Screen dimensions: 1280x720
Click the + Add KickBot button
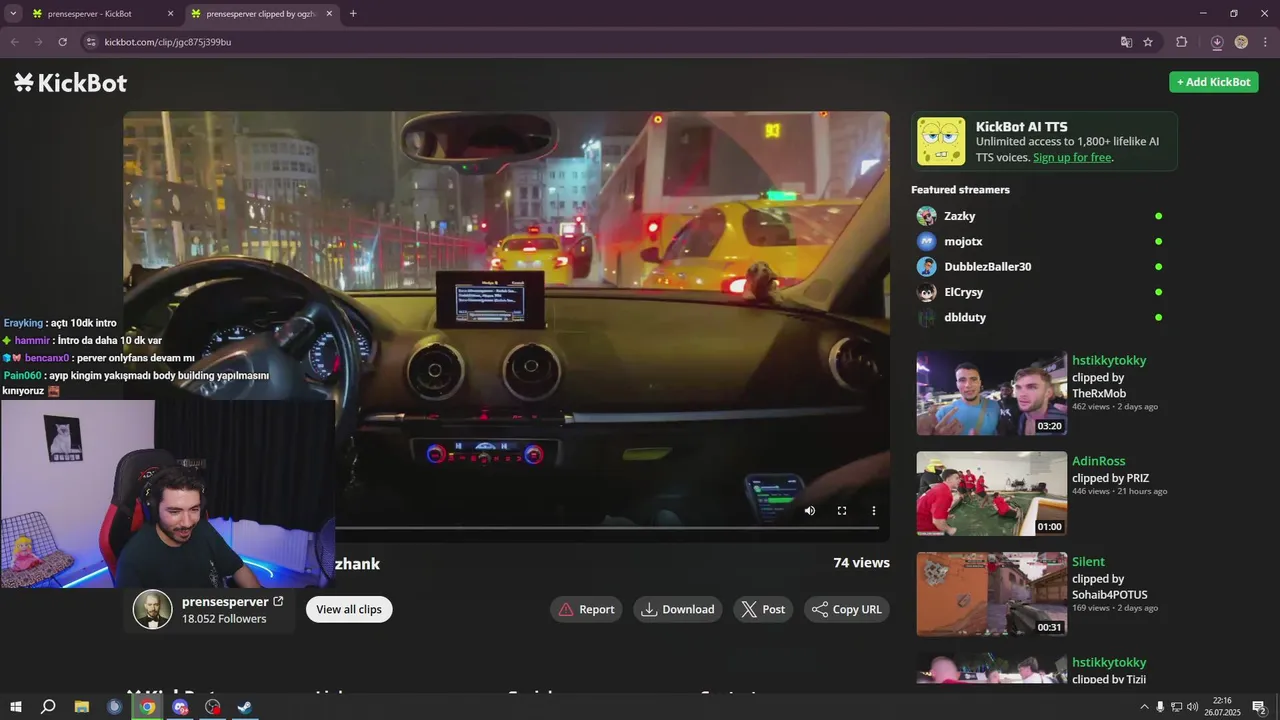(x=1213, y=82)
